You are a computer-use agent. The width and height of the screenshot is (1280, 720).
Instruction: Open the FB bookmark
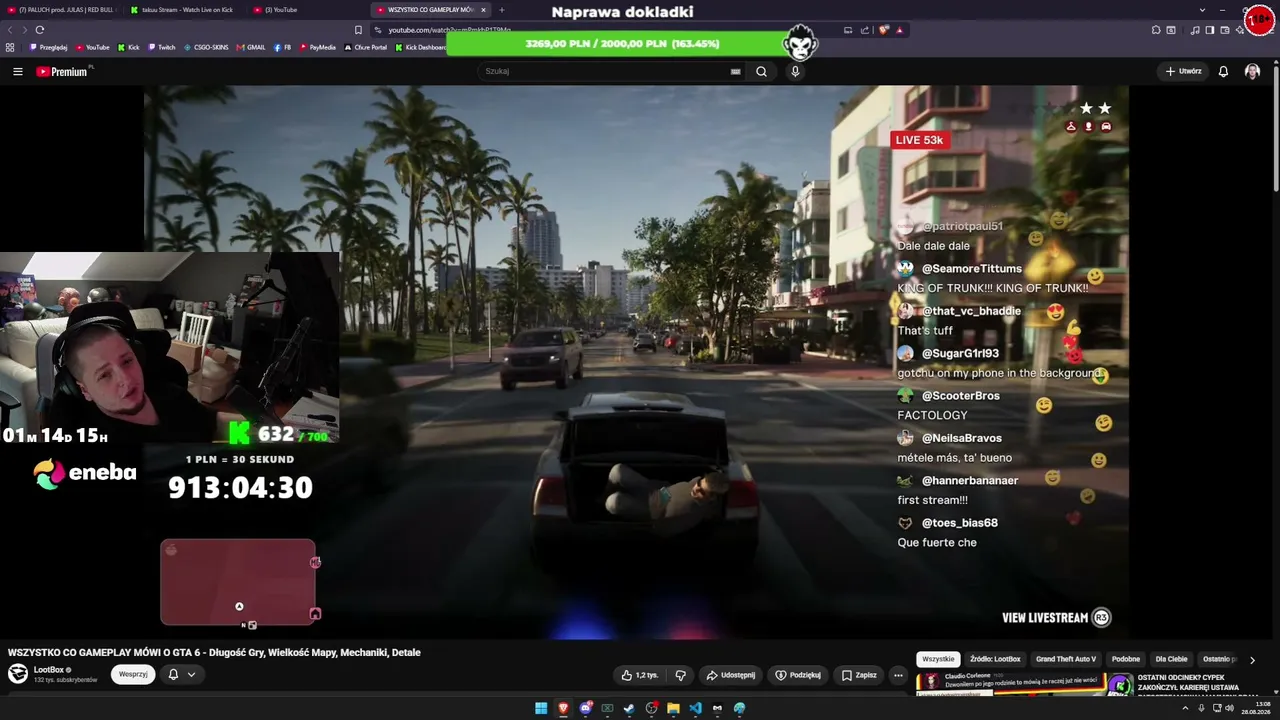pyautogui.click(x=282, y=47)
